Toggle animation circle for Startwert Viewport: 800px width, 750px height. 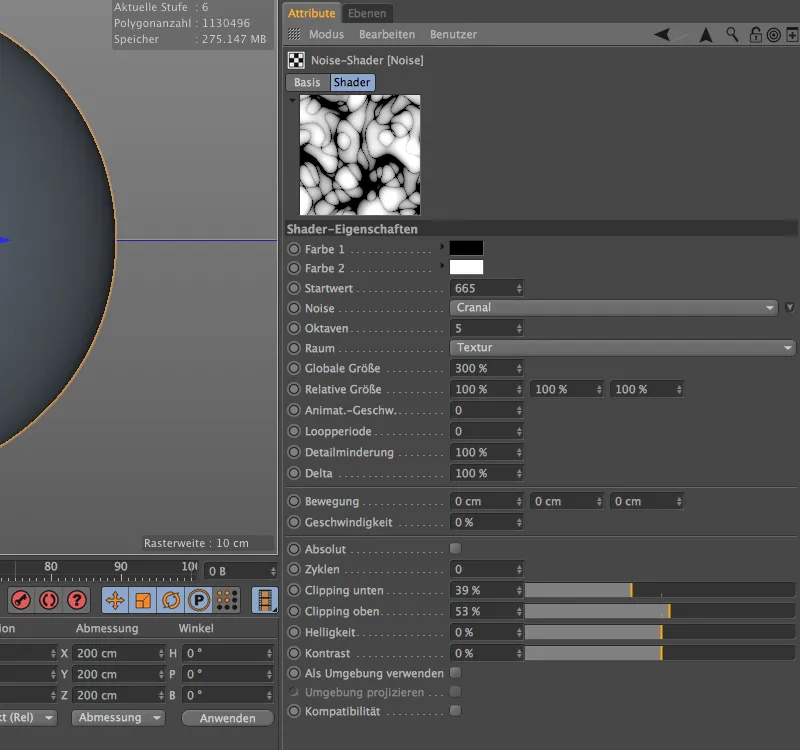(294, 288)
